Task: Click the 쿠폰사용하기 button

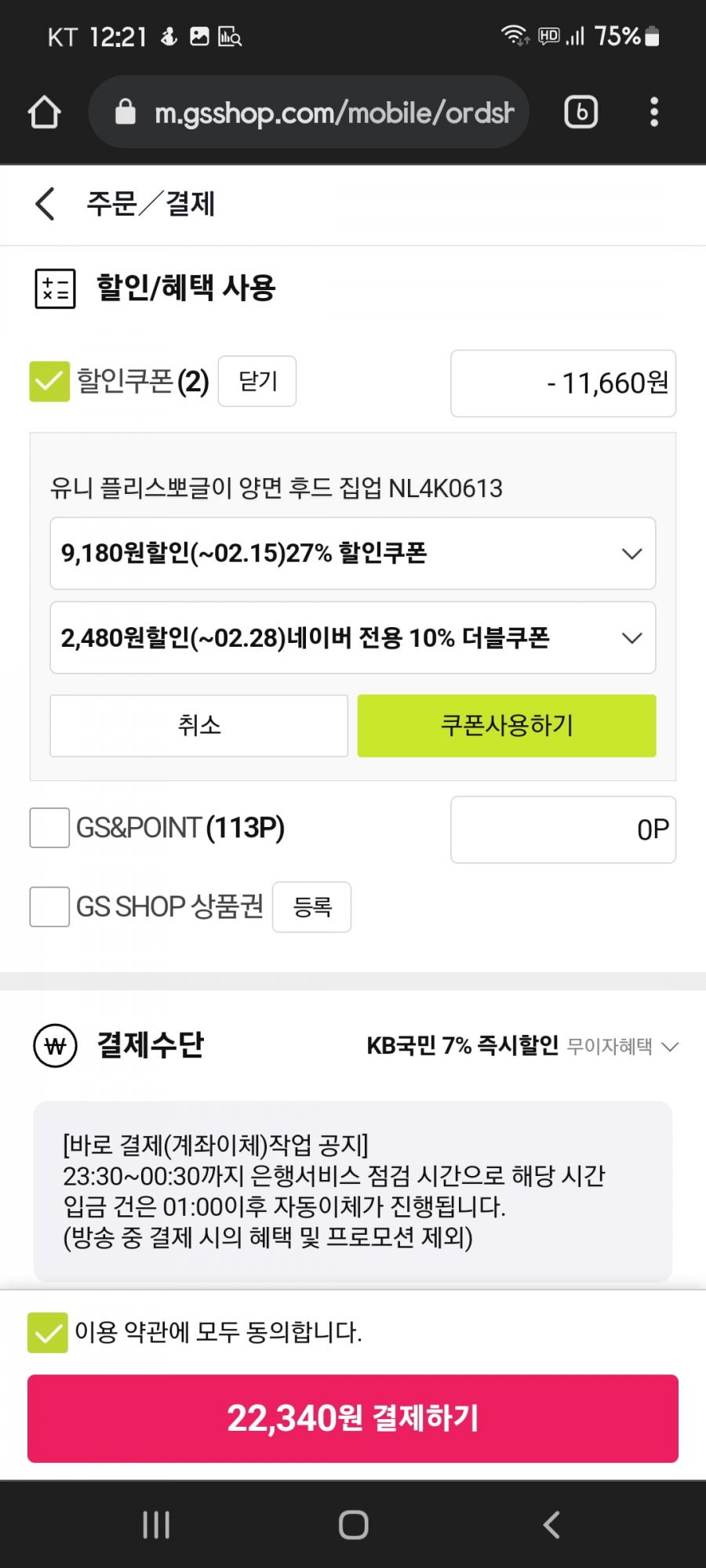Action: [507, 725]
